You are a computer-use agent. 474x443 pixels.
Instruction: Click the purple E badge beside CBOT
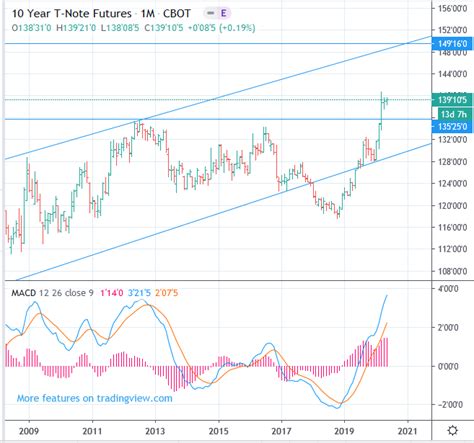click(x=223, y=13)
